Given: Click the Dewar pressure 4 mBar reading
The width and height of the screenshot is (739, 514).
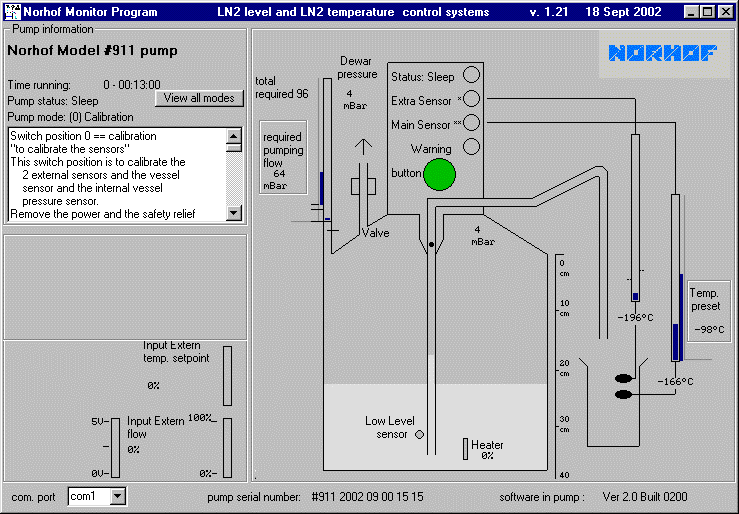Looking at the screenshot, I should [x=354, y=100].
